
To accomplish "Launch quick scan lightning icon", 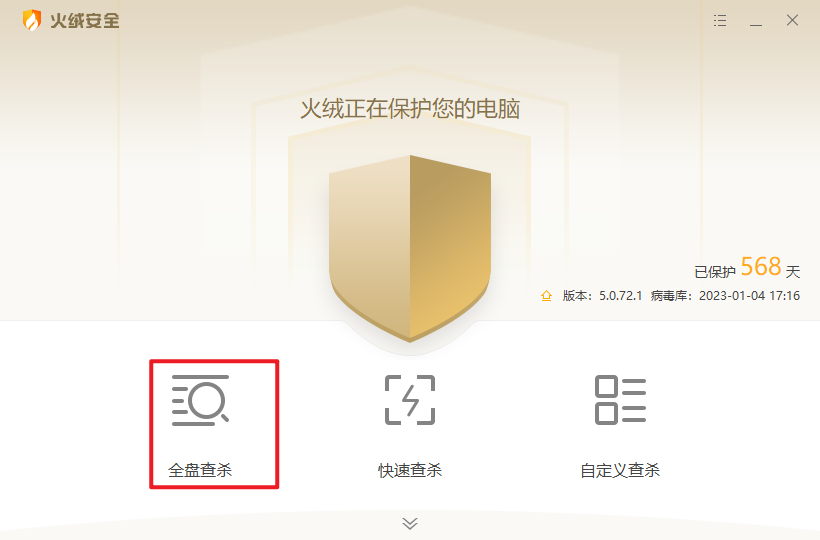I will click(410, 400).
